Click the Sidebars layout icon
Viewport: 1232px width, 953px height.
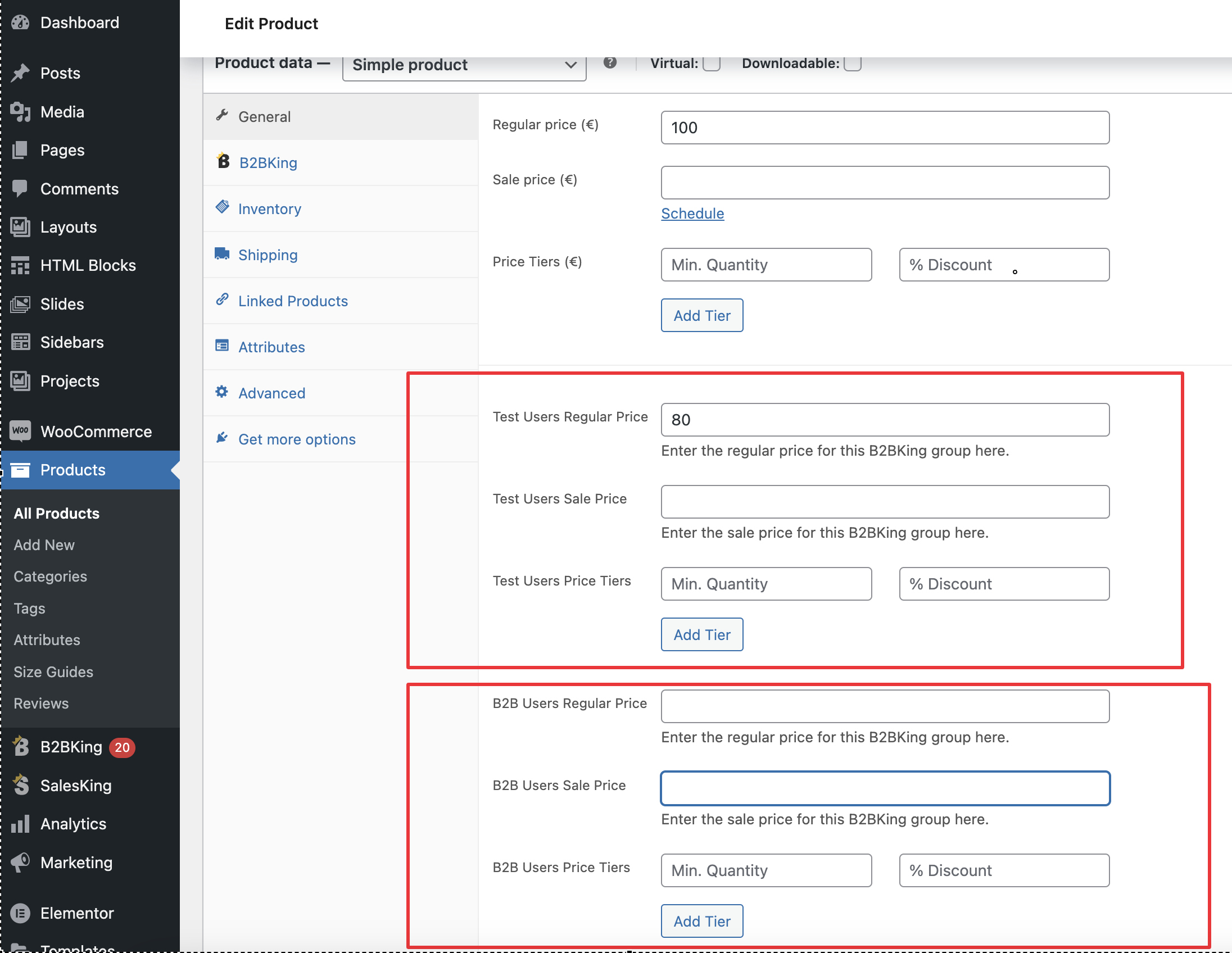pos(20,342)
